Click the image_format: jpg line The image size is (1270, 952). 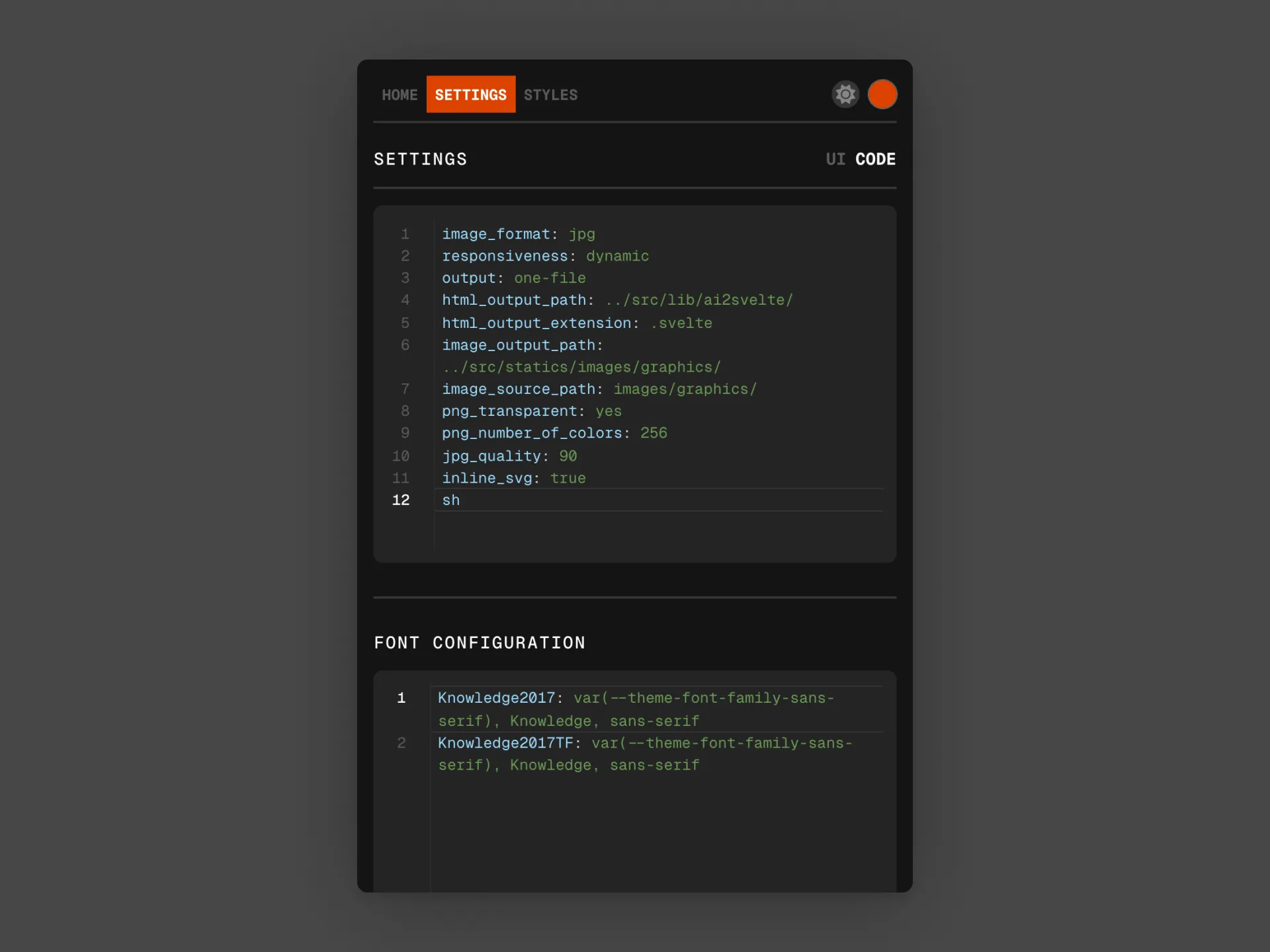[519, 234]
